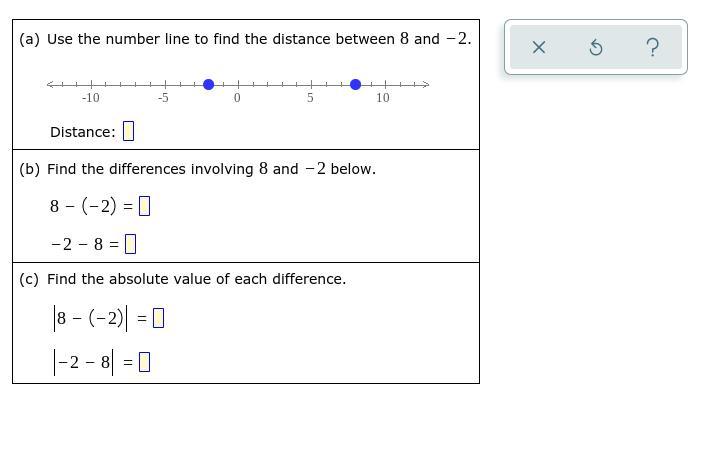Click the part (b) differences instruction text
This screenshot has width=710, height=455.
coord(197,169)
